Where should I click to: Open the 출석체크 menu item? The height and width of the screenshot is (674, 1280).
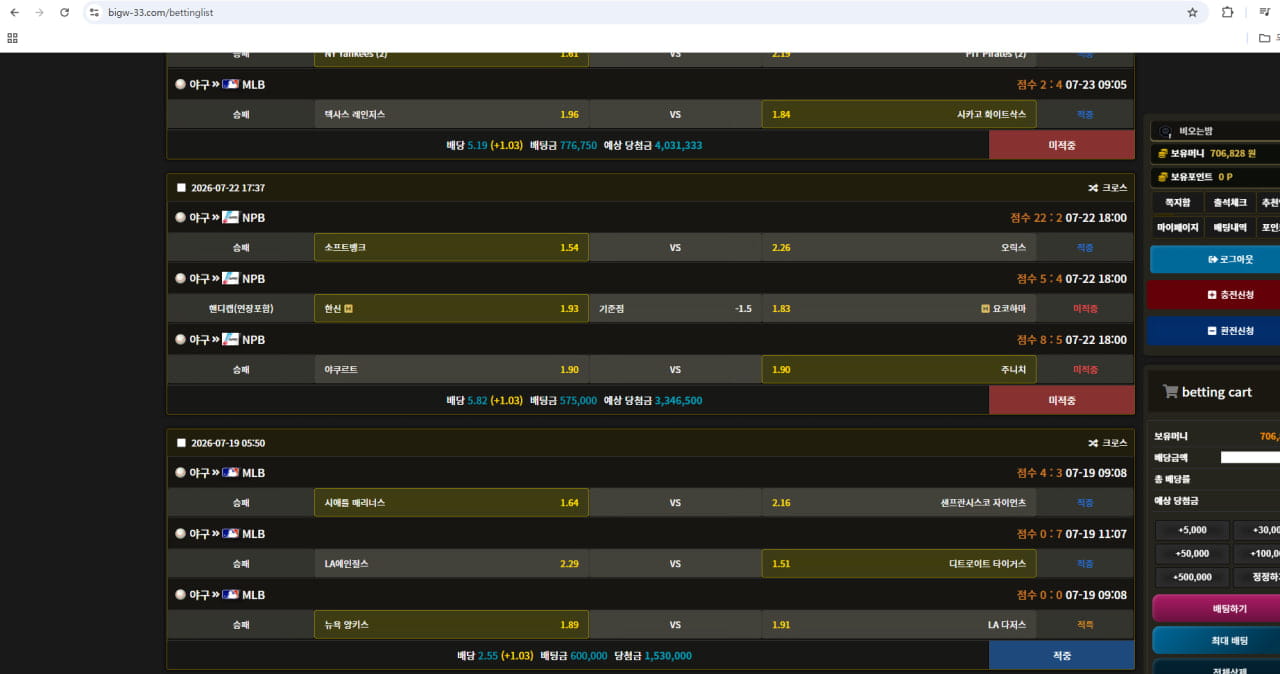[x=1229, y=202]
